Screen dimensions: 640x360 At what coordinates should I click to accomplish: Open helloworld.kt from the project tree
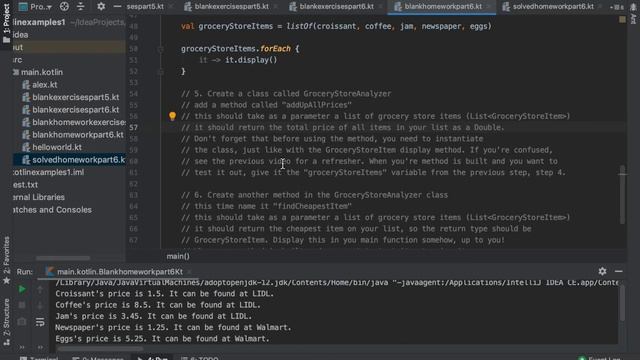(x=57, y=147)
